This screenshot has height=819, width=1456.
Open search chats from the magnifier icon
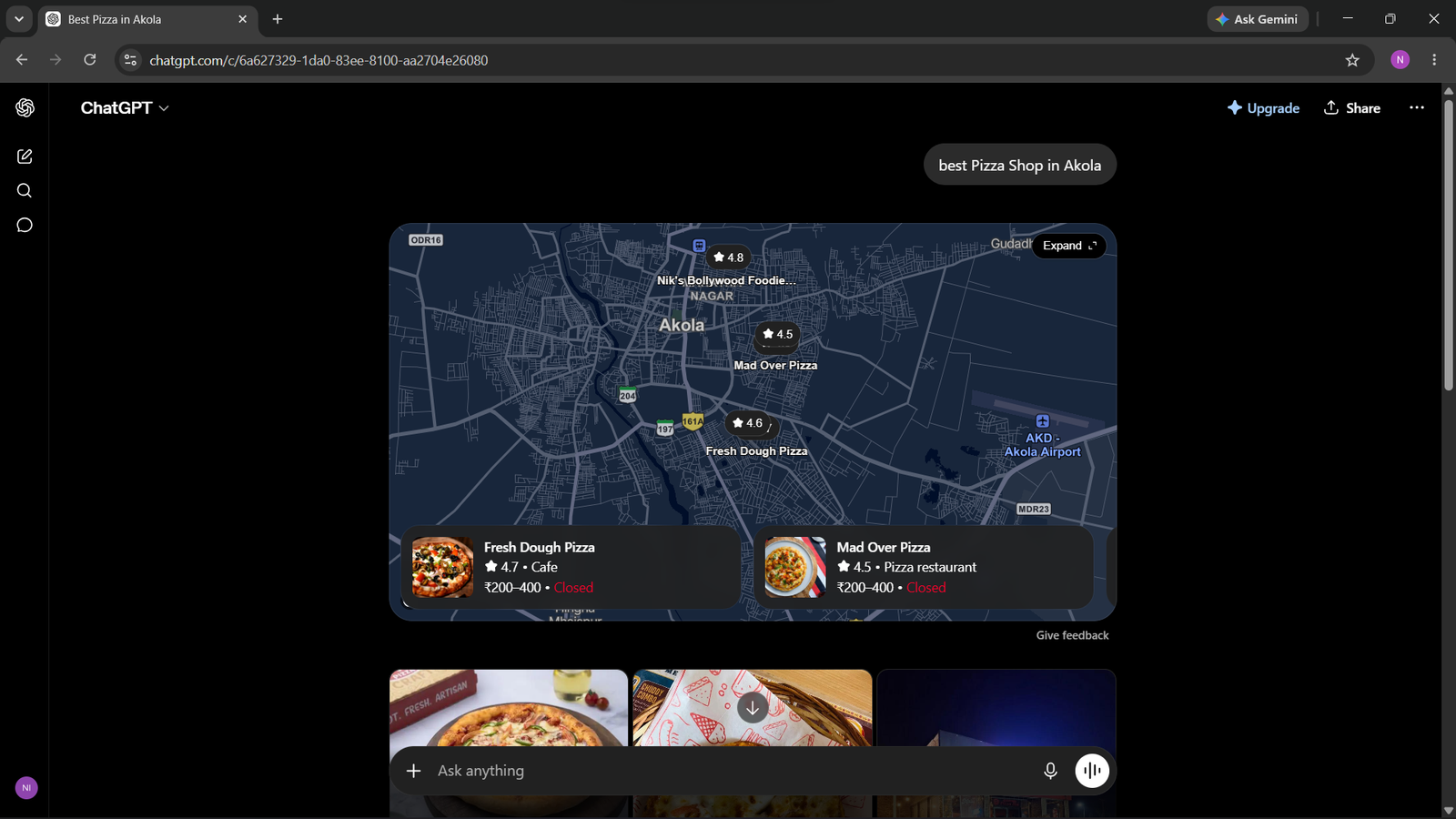pyautogui.click(x=25, y=190)
